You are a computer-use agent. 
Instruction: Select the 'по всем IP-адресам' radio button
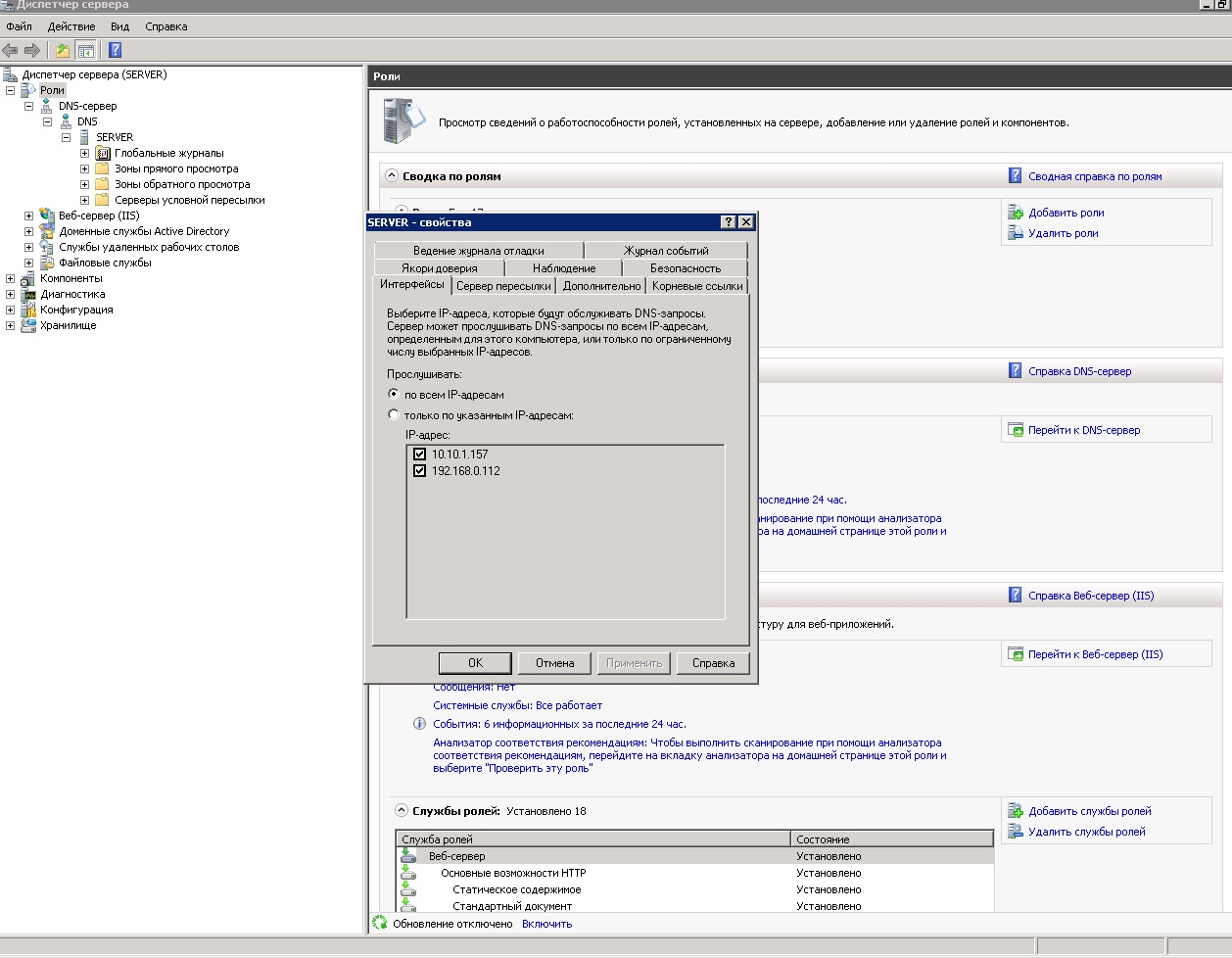[x=394, y=395]
